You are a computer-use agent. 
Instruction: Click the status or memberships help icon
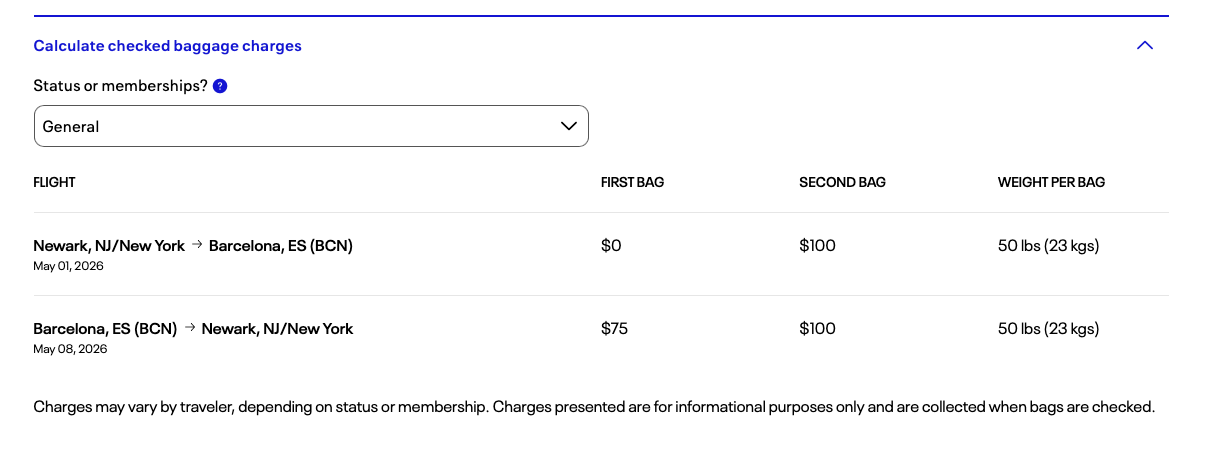click(x=220, y=86)
